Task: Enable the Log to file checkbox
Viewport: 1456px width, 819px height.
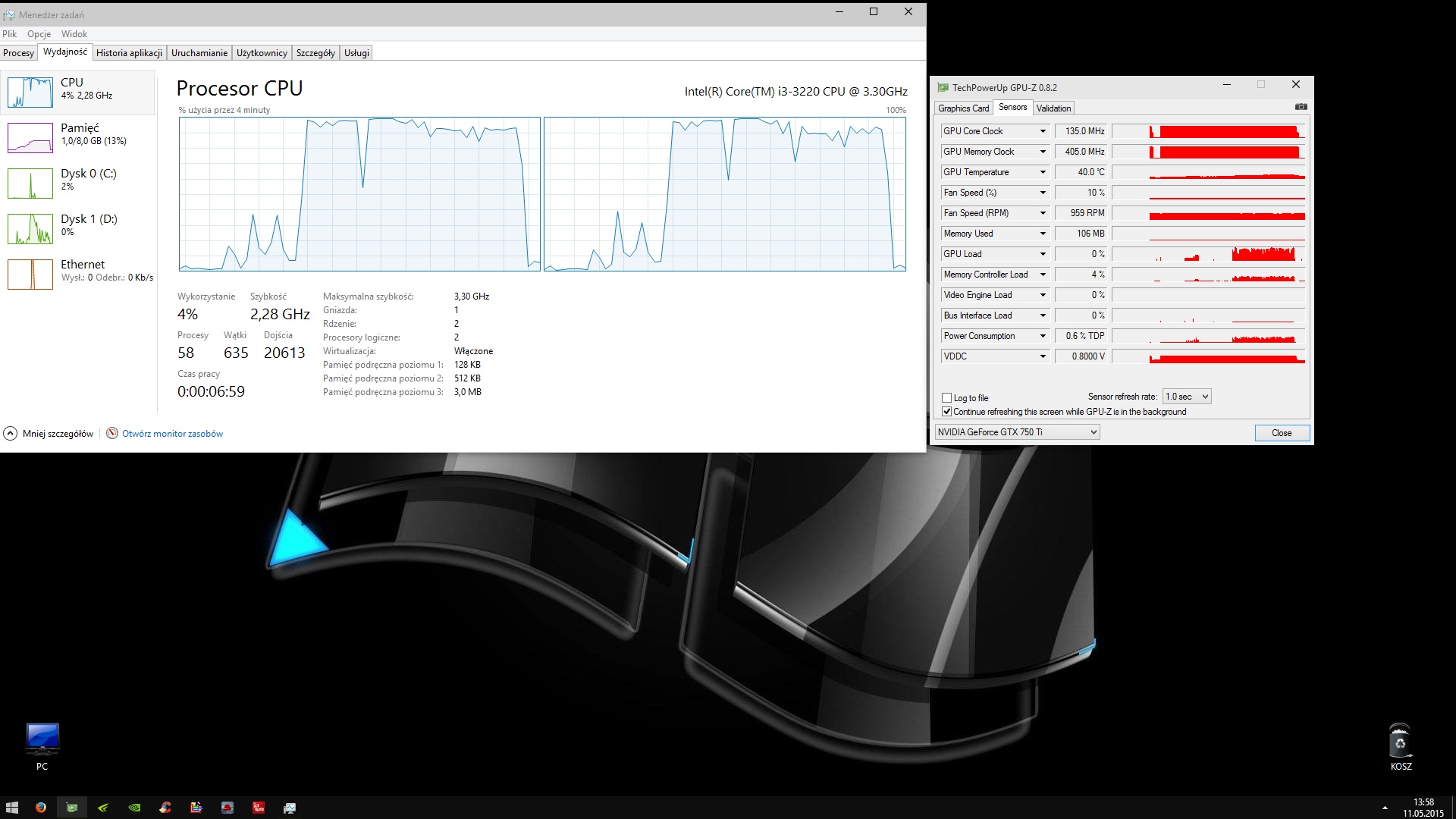Action: click(x=946, y=397)
